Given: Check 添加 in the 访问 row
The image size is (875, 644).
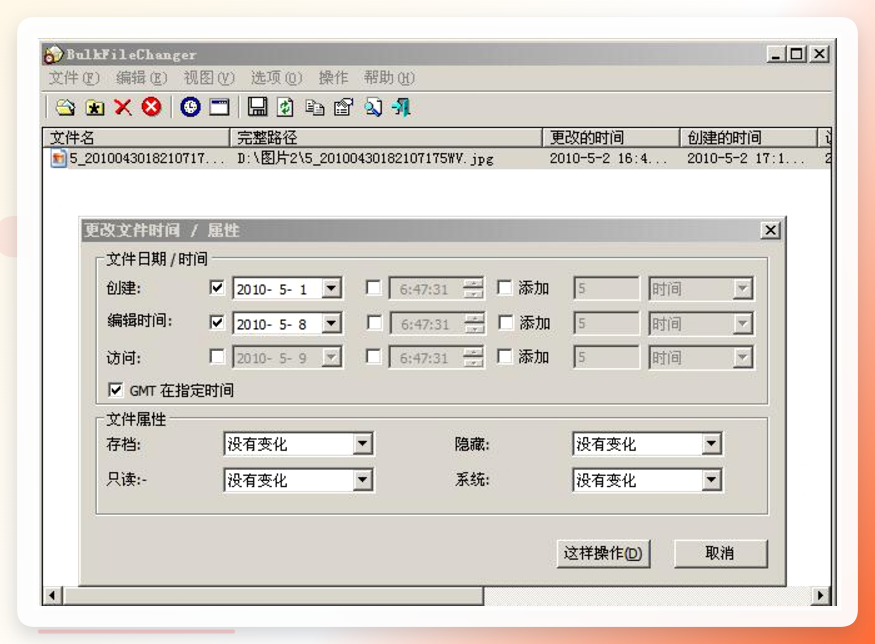Looking at the screenshot, I should [x=504, y=356].
